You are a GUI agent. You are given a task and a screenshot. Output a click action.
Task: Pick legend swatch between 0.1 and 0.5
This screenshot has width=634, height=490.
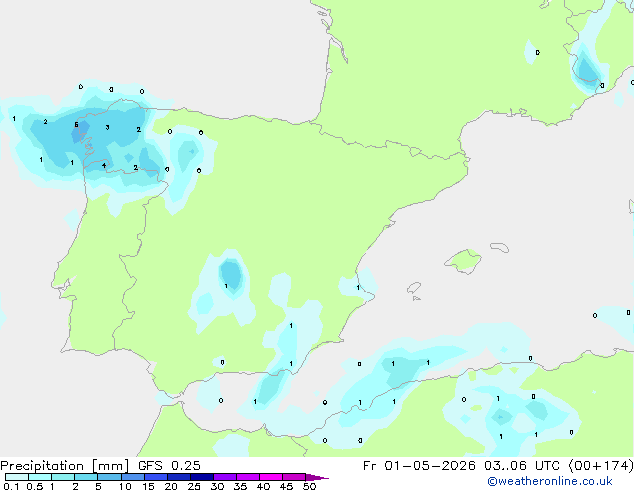tap(17, 477)
